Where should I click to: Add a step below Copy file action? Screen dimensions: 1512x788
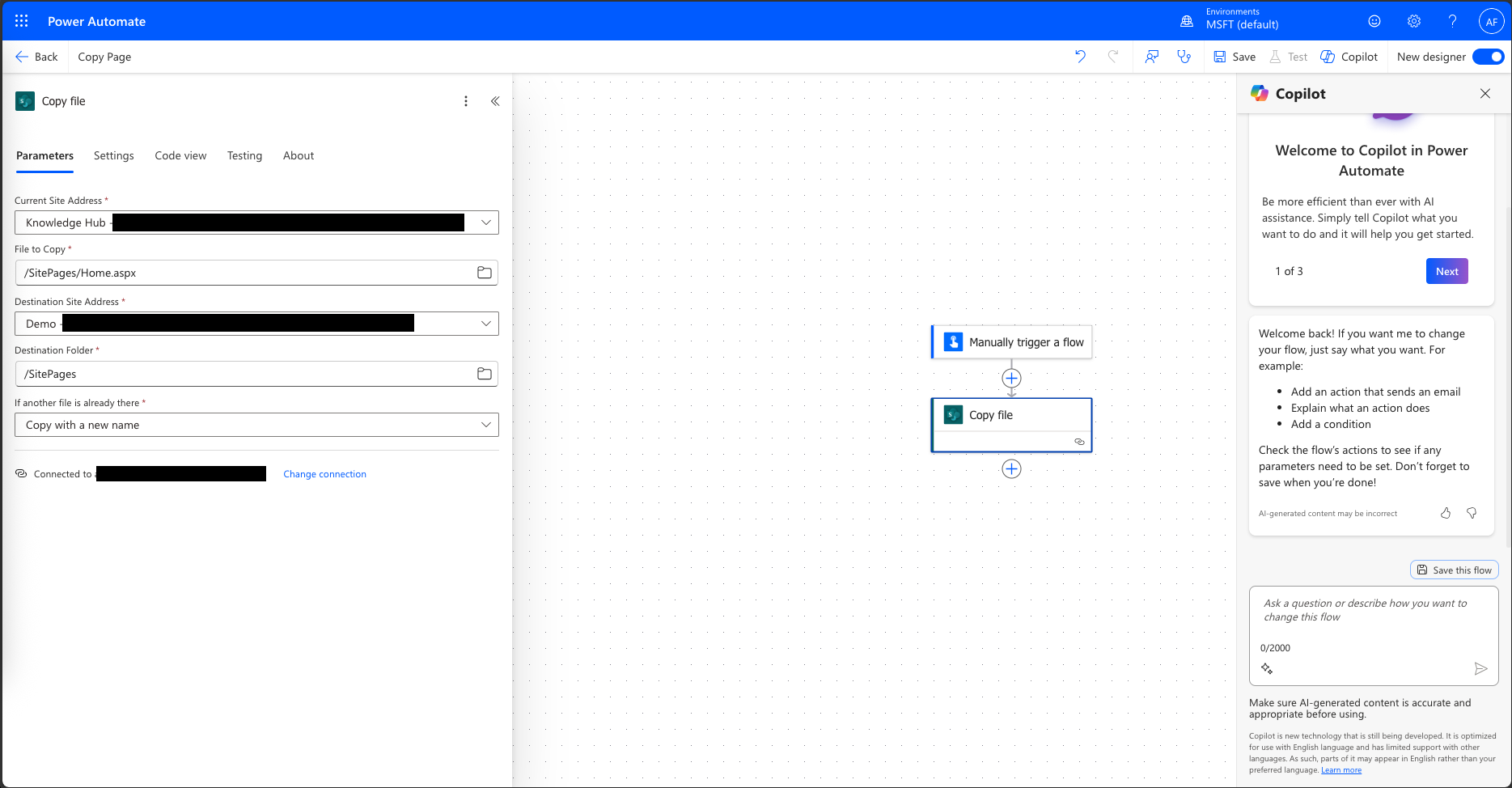[1011, 469]
